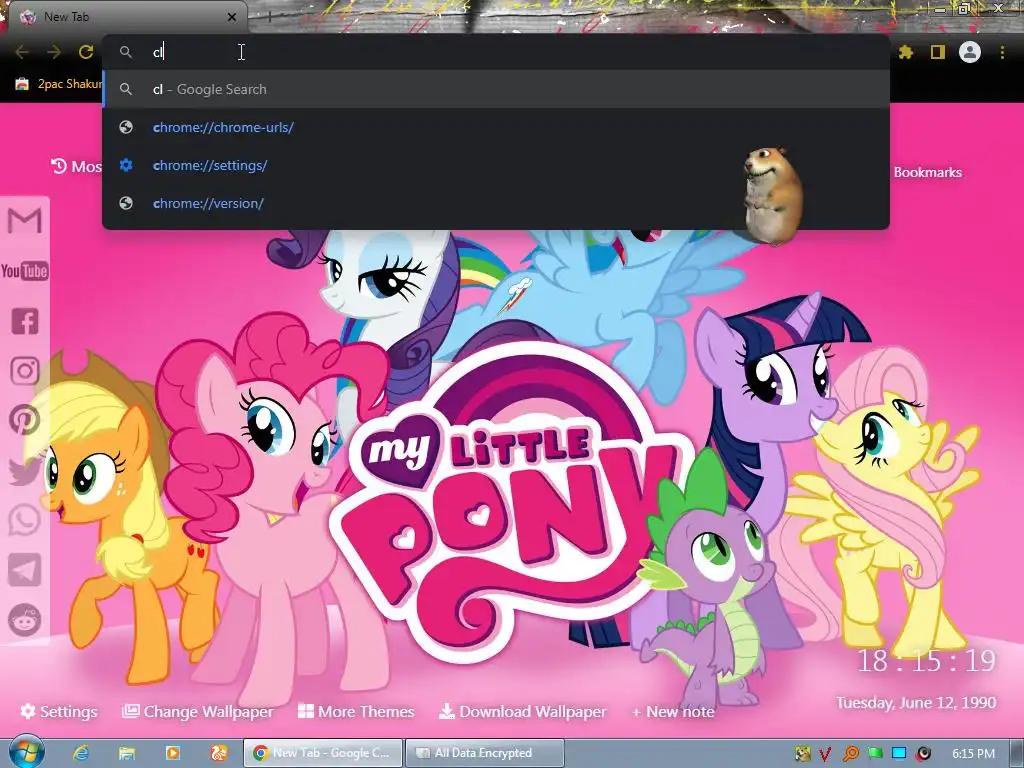1024x768 pixels.
Task: Click the 18:15:19 clock display
Action: tap(926, 661)
